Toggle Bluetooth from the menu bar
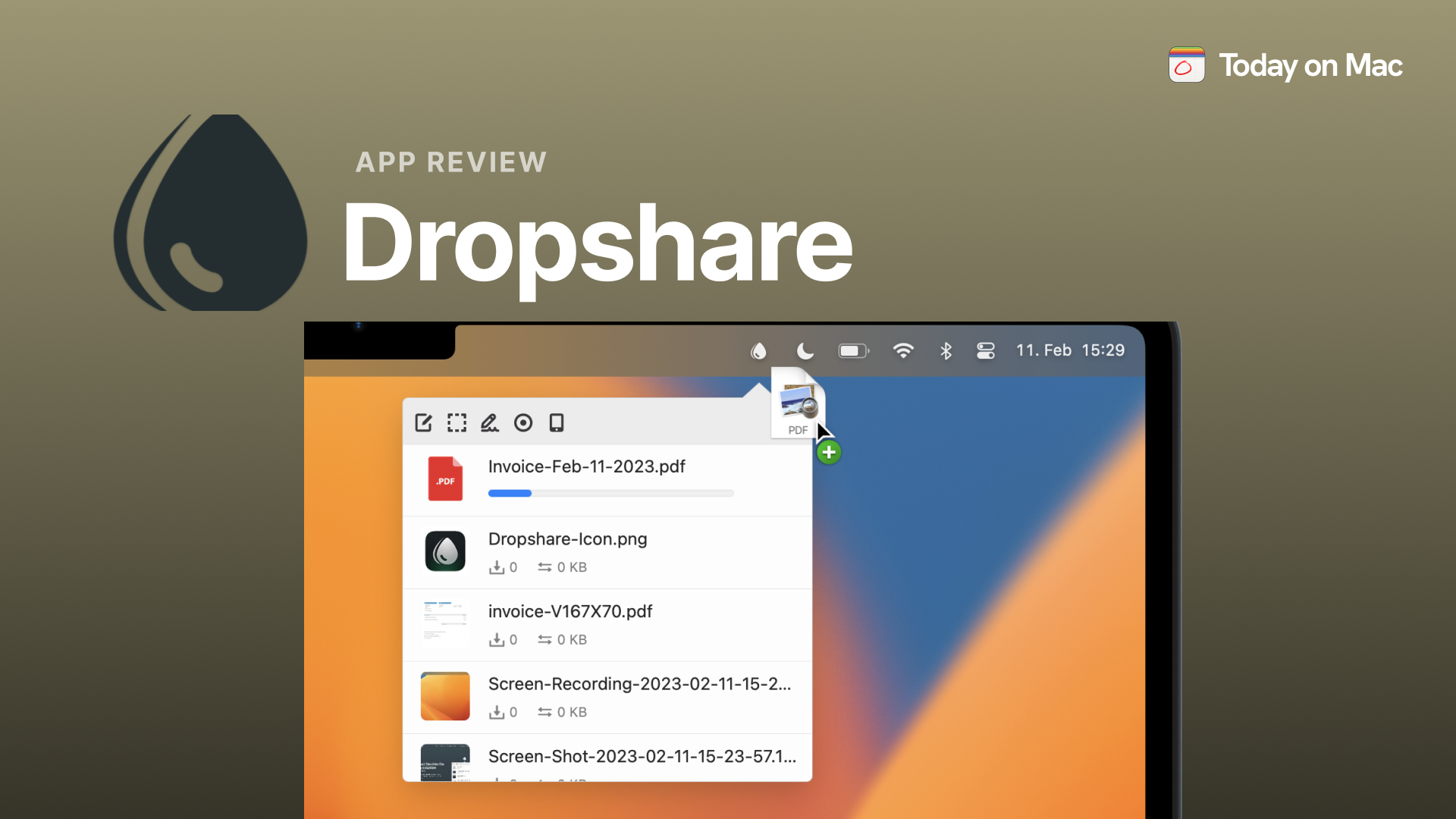This screenshot has height=819, width=1456. pos(946,350)
